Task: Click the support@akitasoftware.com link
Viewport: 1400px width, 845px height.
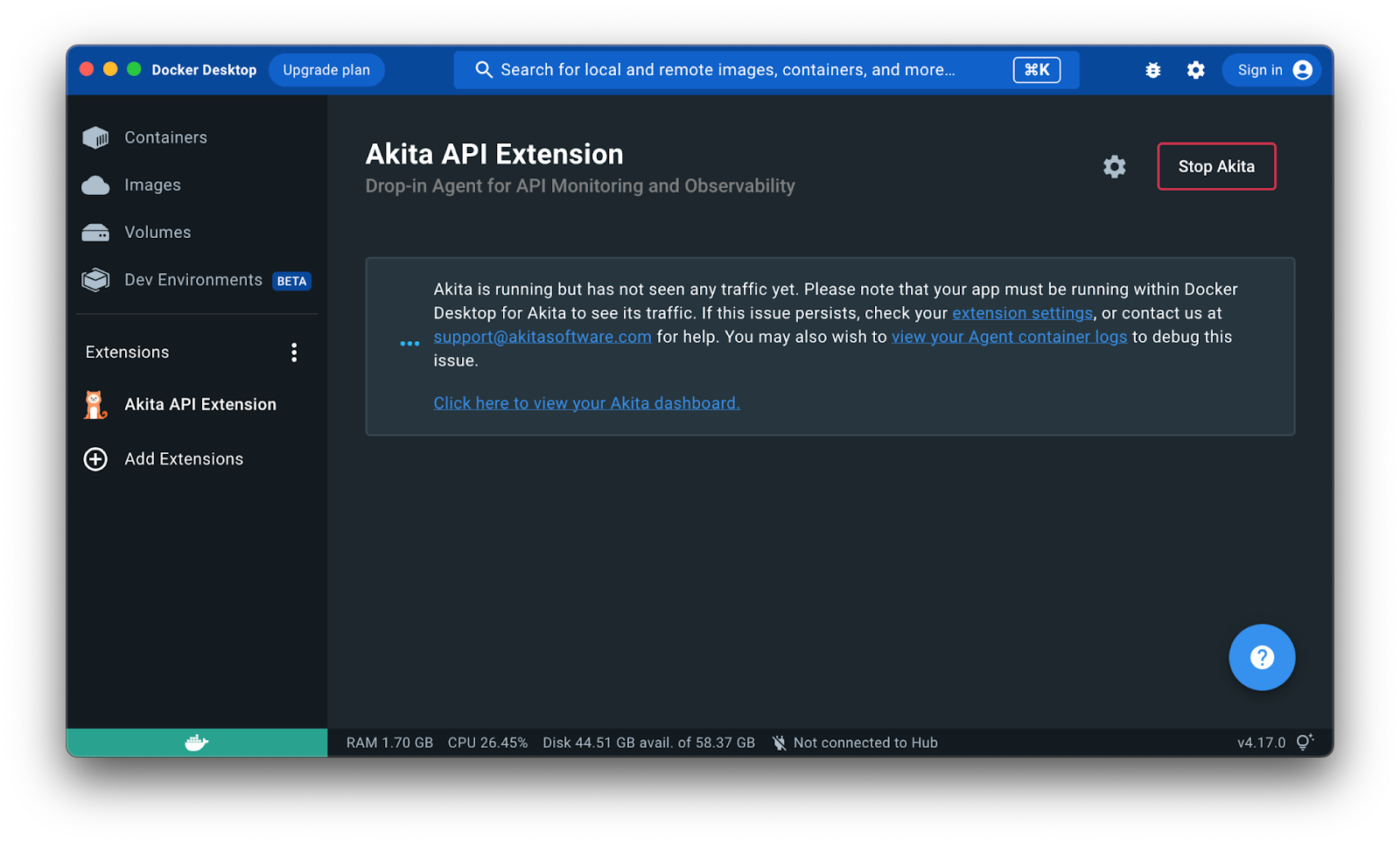Action: pos(542,337)
